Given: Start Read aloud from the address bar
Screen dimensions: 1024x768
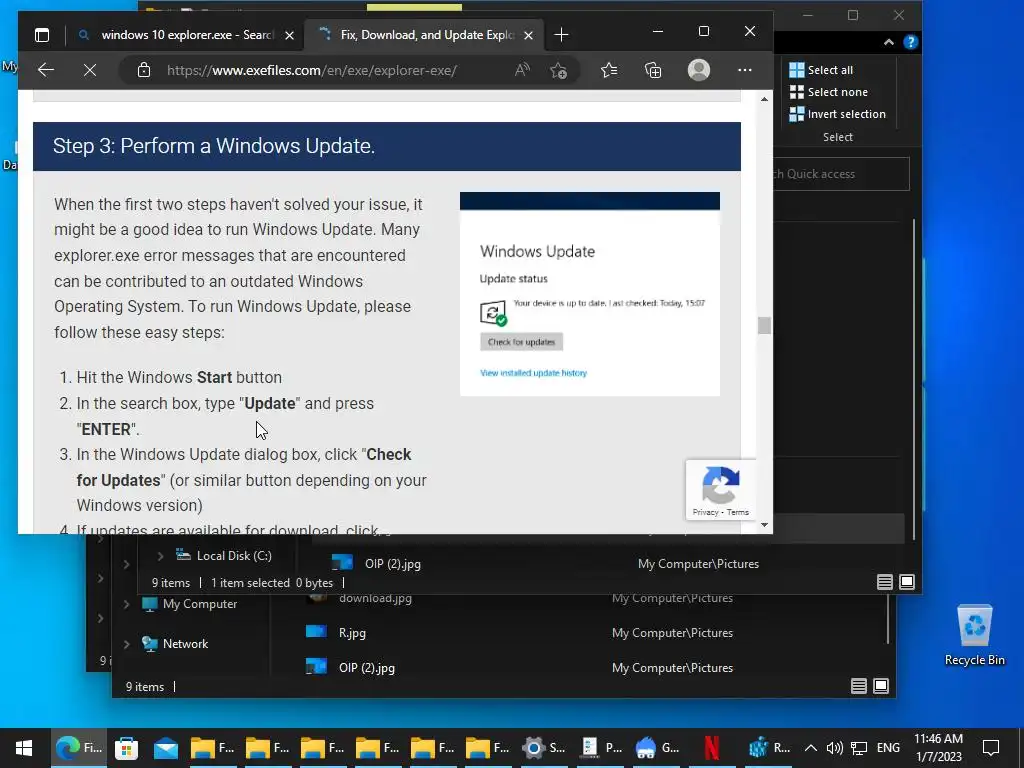Looking at the screenshot, I should point(522,70).
